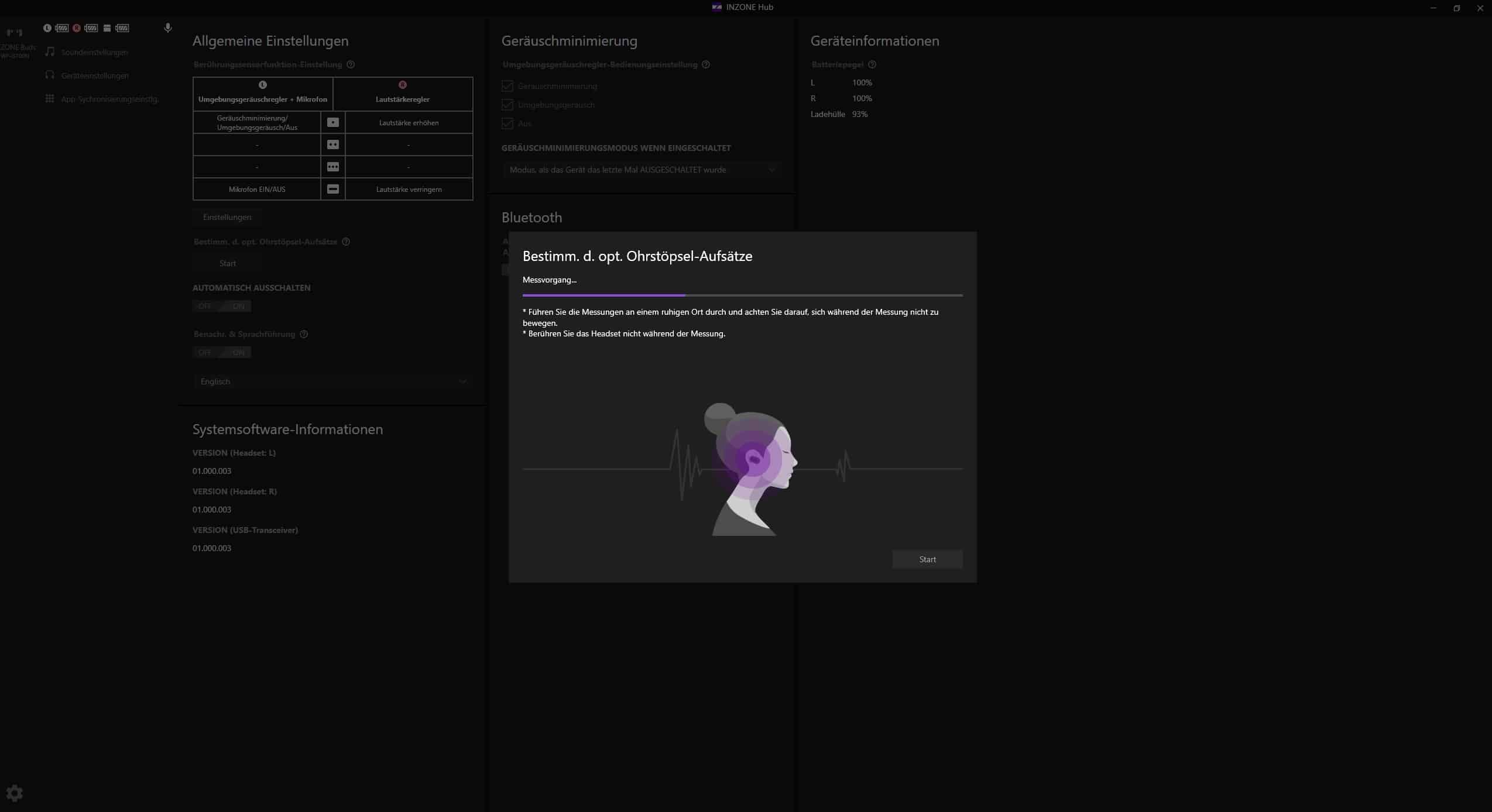Click help icon beside Benachr. & Sprachführung
The width and height of the screenshot is (1492, 812).
pos(304,334)
